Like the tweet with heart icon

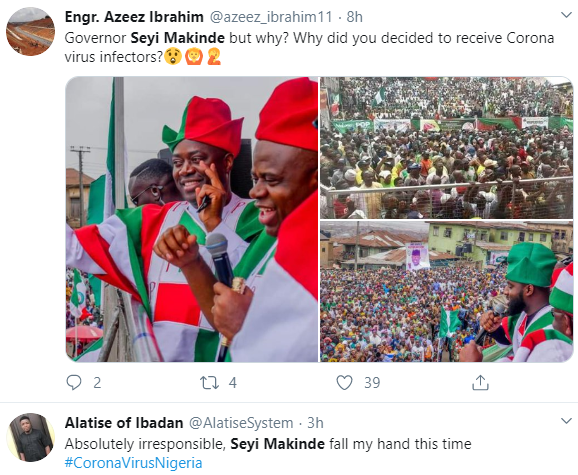coord(344,383)
